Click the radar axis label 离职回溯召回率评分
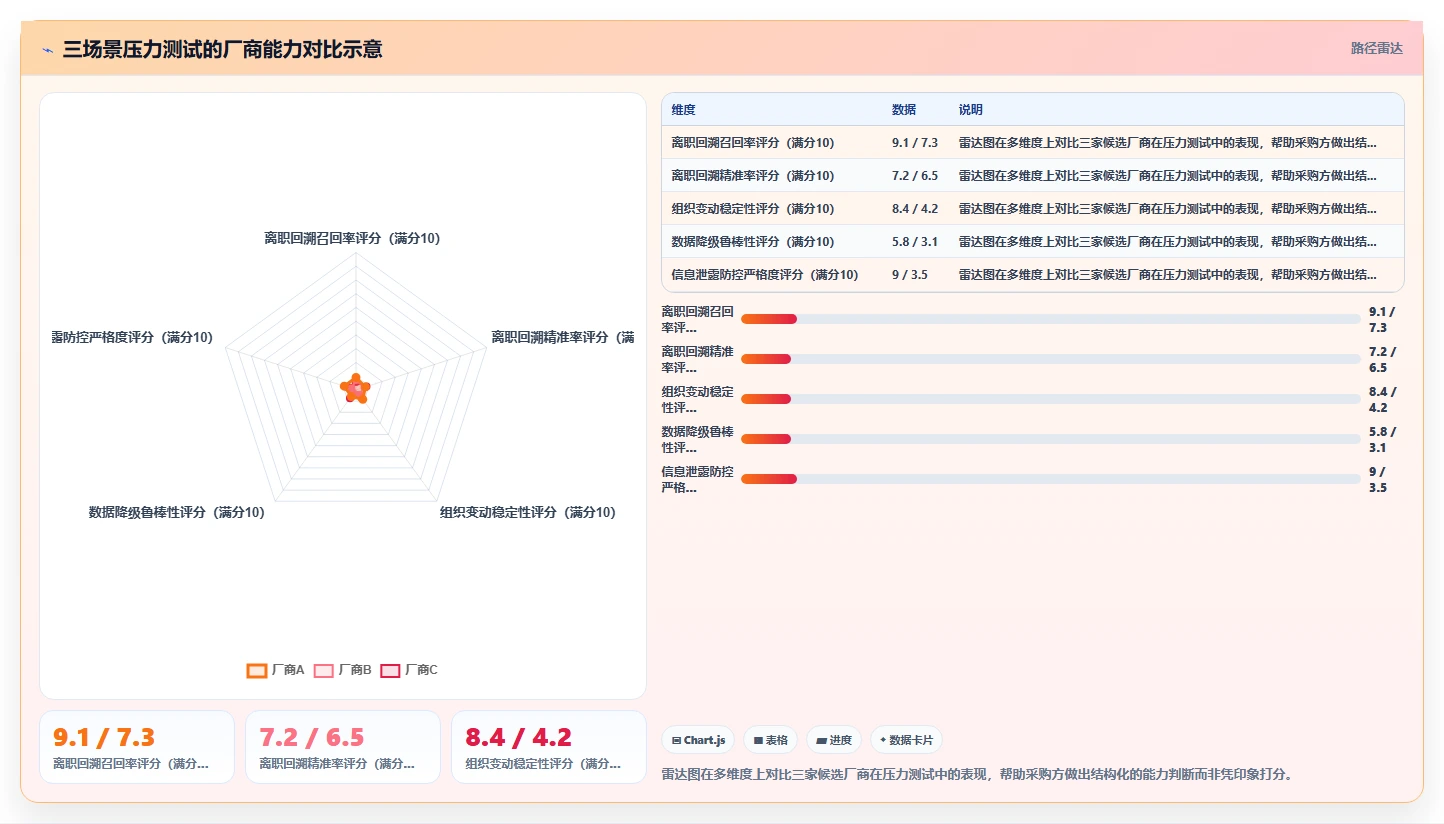 (352, 239)
